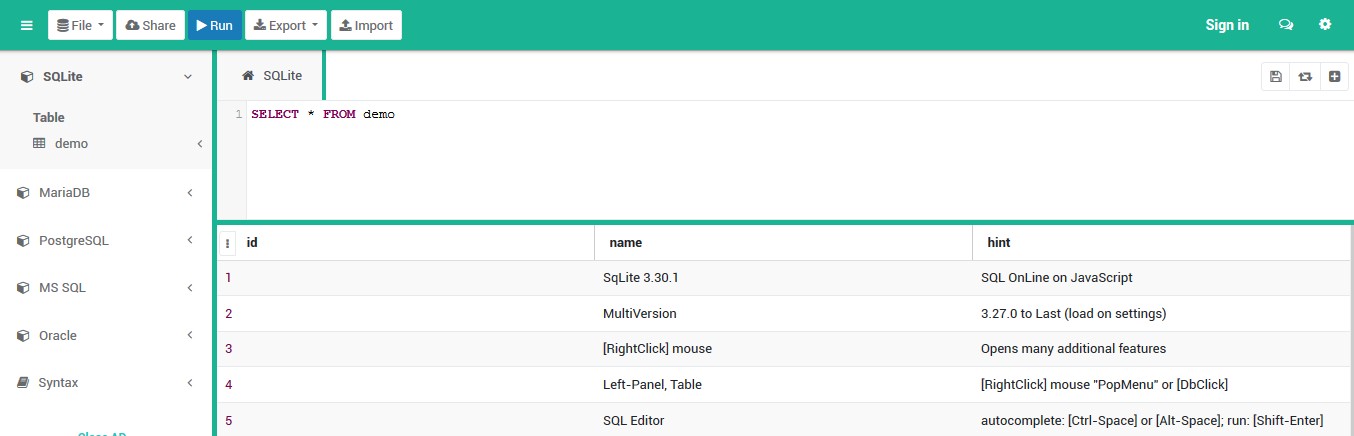Screen dimensions: 1354x436
Task: Click row id 4 cell
Action: pyautogui.click(x=406, y=384)
